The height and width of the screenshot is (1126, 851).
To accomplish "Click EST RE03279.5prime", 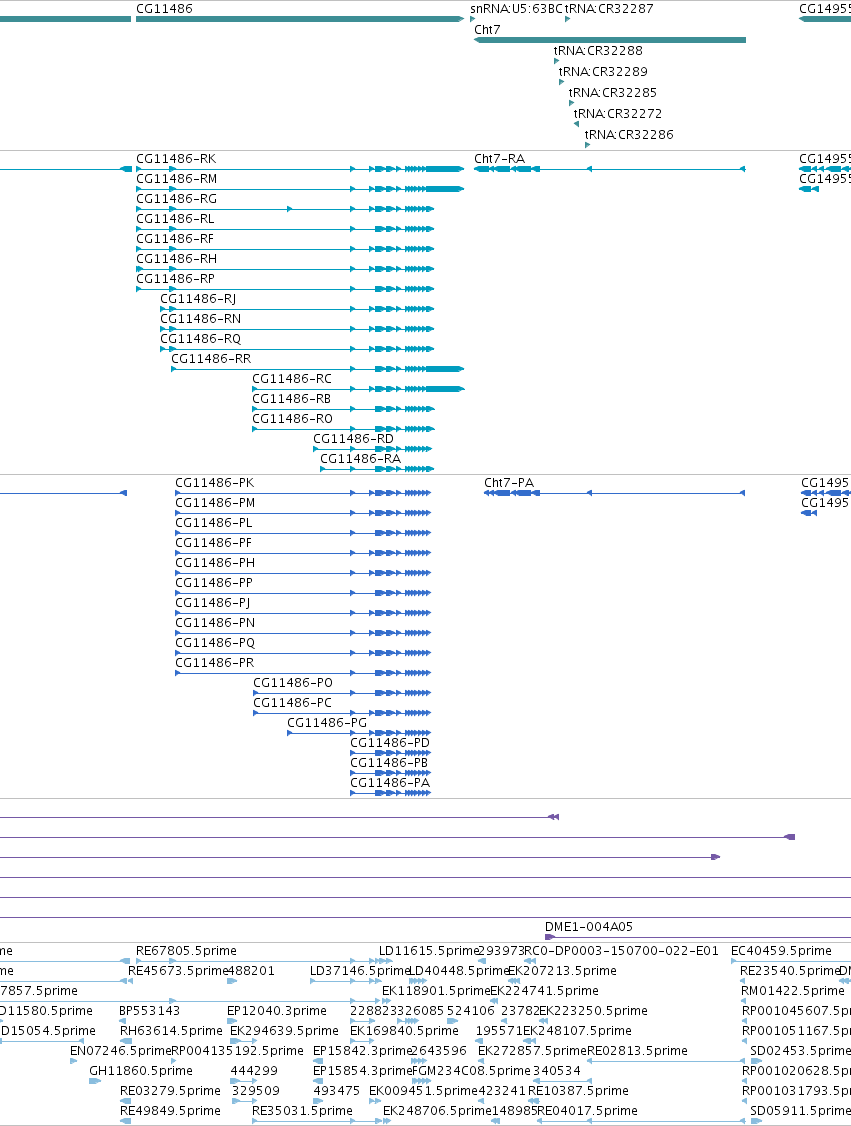I will pyautogui.click(x=170, y=1091).
